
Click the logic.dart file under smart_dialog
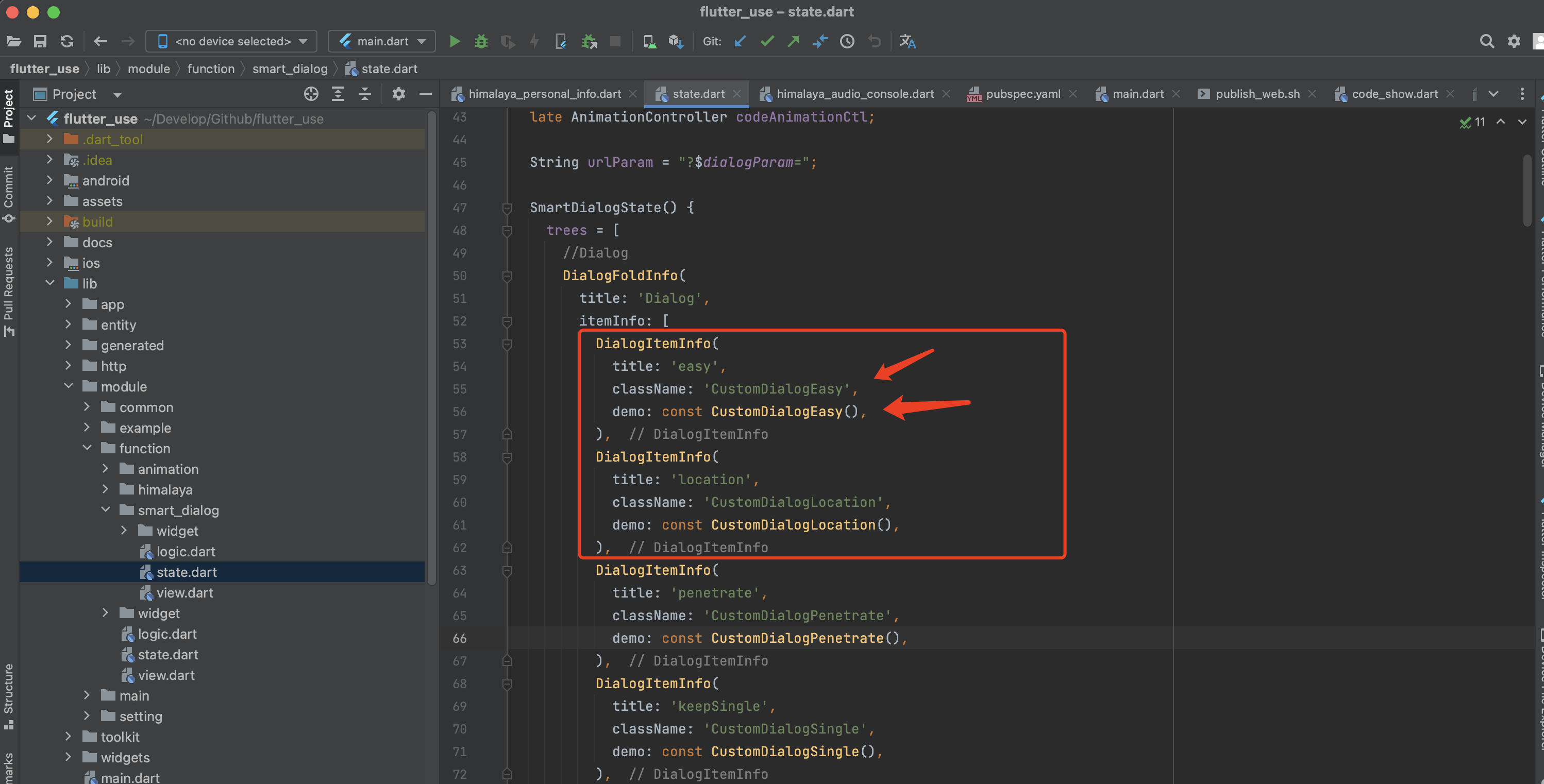[183, 551]
